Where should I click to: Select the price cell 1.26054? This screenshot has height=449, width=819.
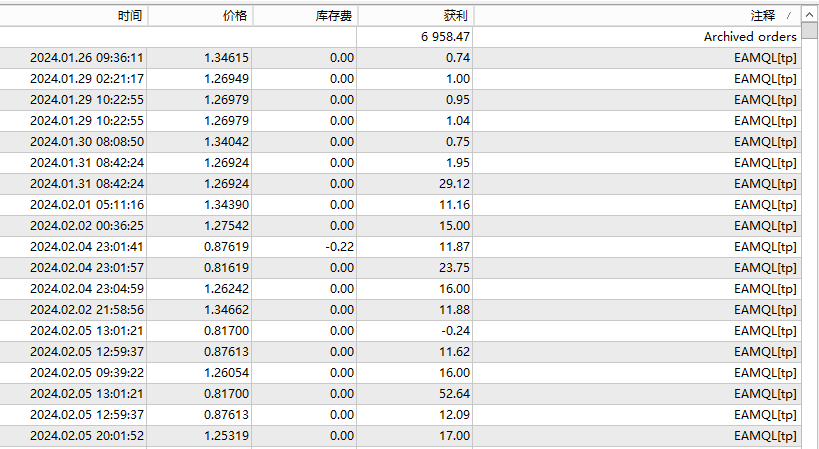coord(225,373)
